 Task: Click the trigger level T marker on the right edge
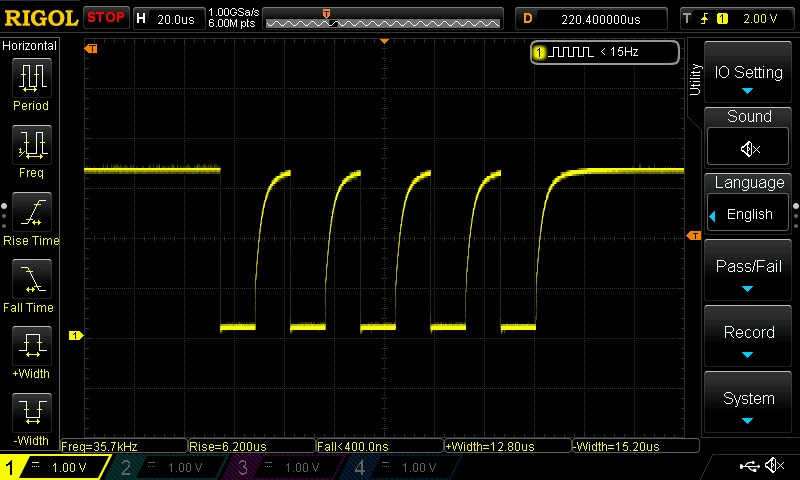click(x=694, y=236)
